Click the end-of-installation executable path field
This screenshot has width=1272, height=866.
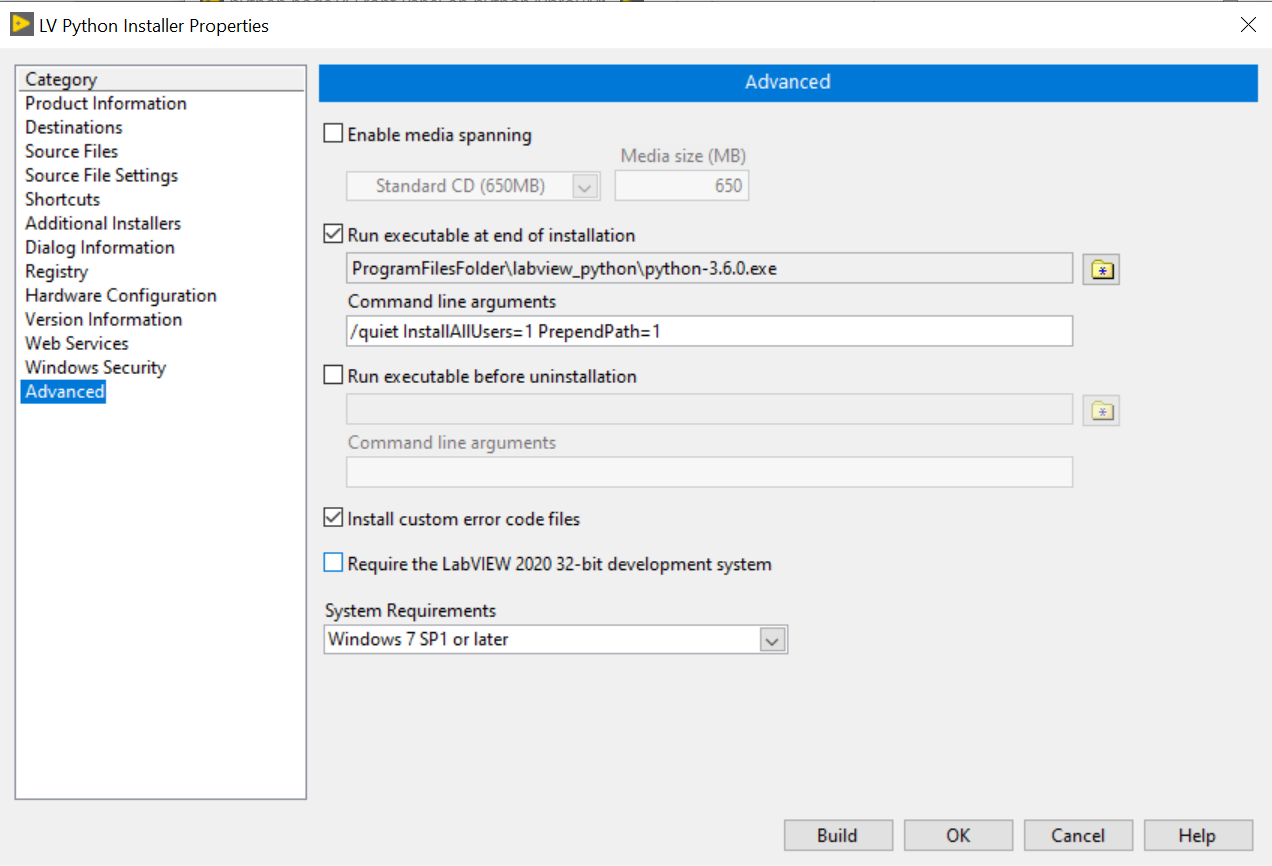tap(710, 269)
